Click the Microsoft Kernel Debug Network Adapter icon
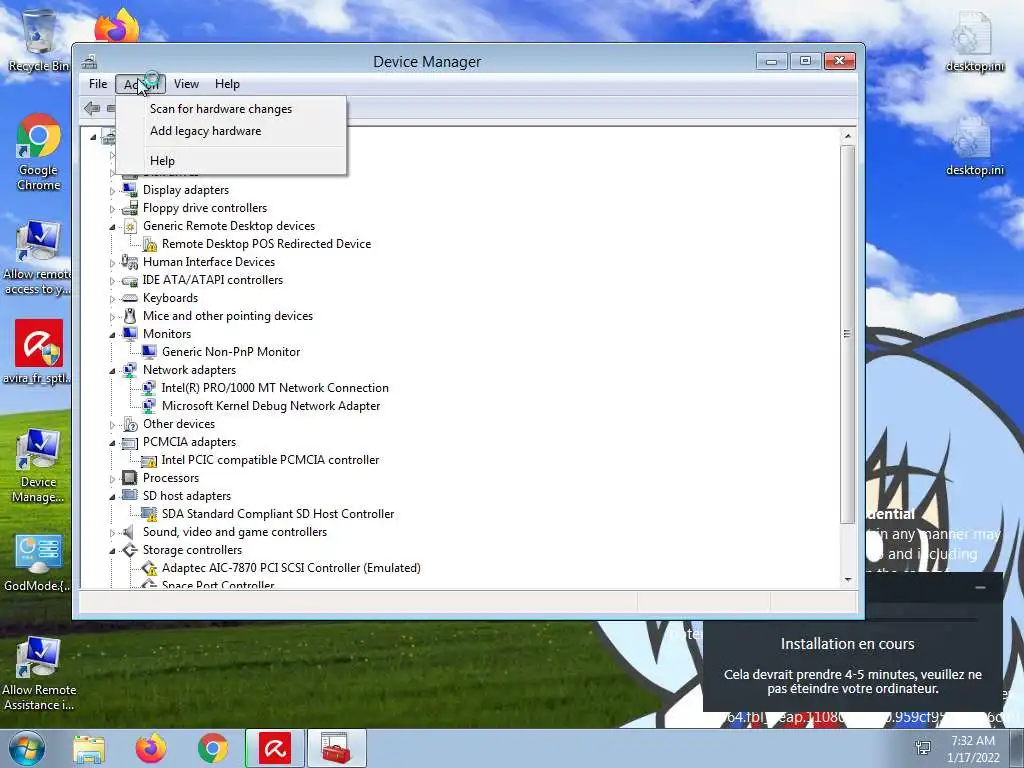The height and width of the screenshot is (768, 1024). coord(149,406)
